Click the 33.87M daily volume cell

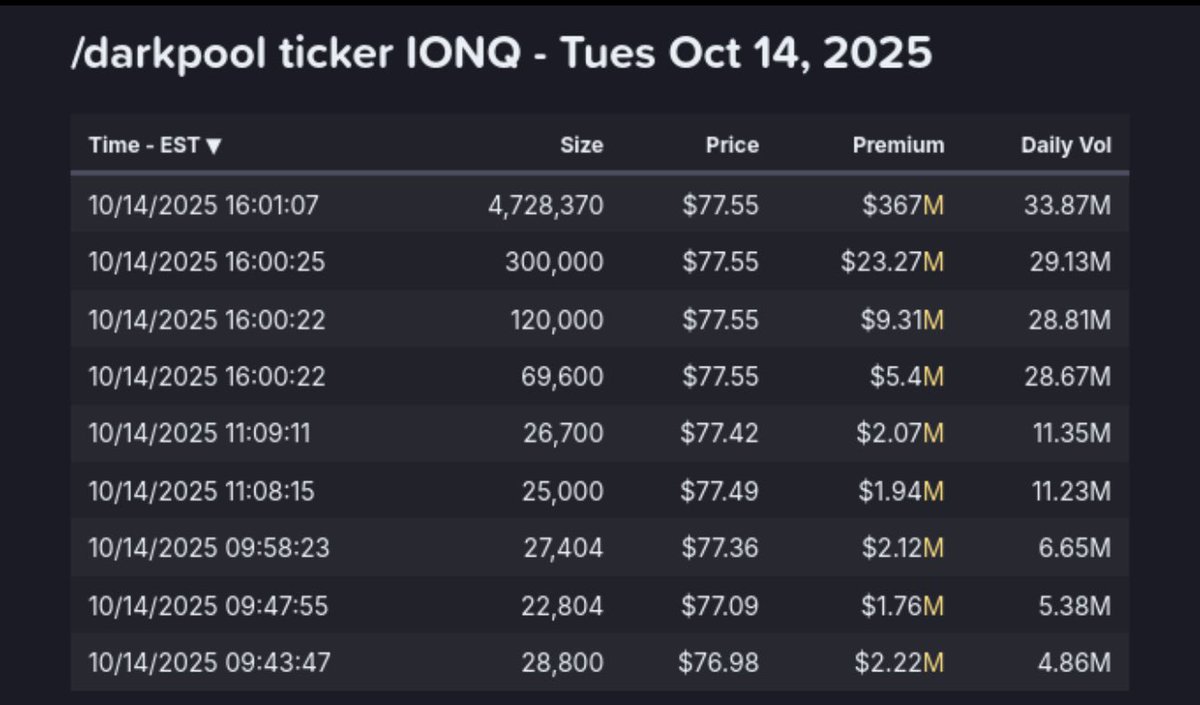1067,205
